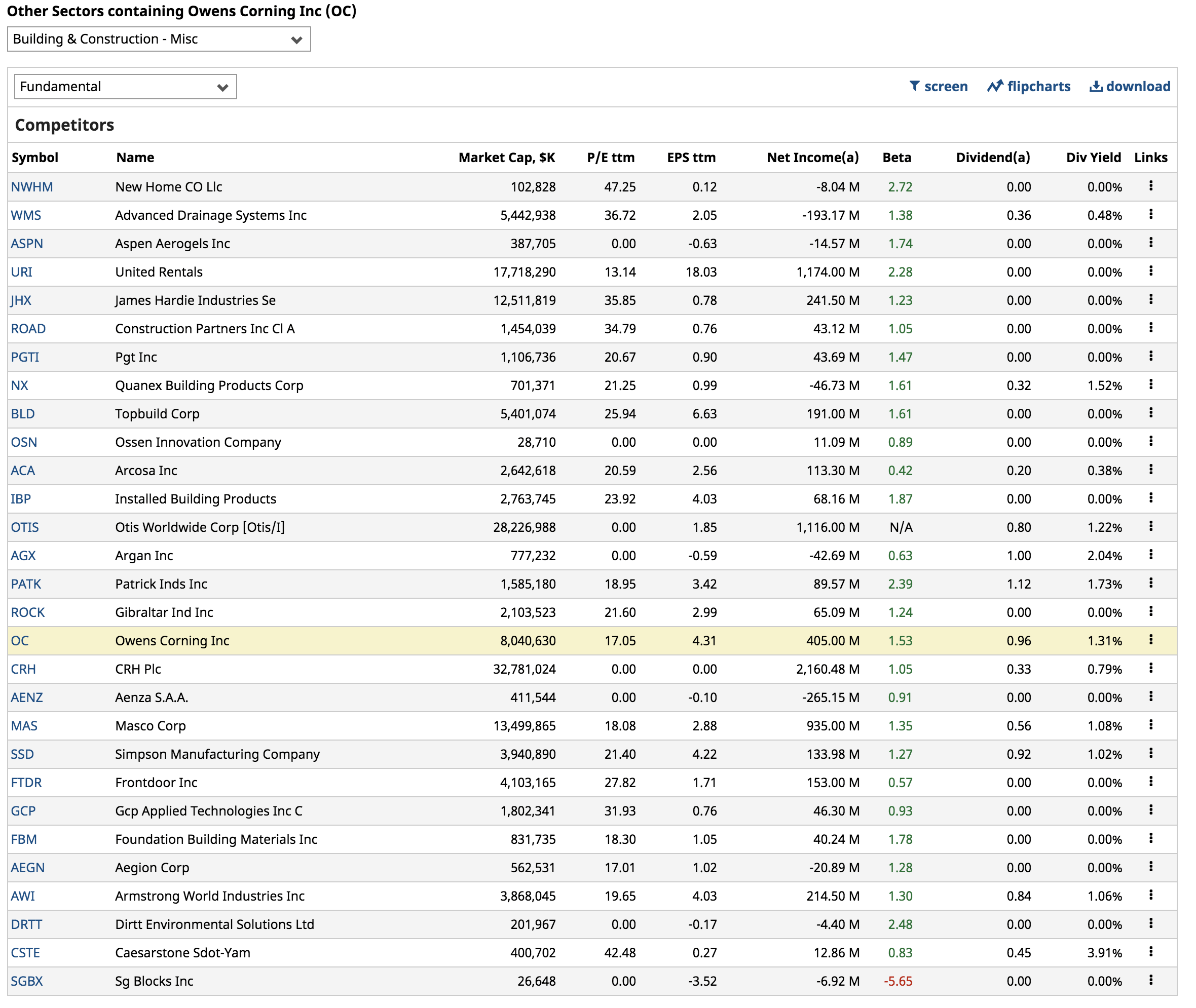The width and height of the screenshot is (1196, 1008).
Task: Open links menu for NX row
Action: pos(1150,384)
